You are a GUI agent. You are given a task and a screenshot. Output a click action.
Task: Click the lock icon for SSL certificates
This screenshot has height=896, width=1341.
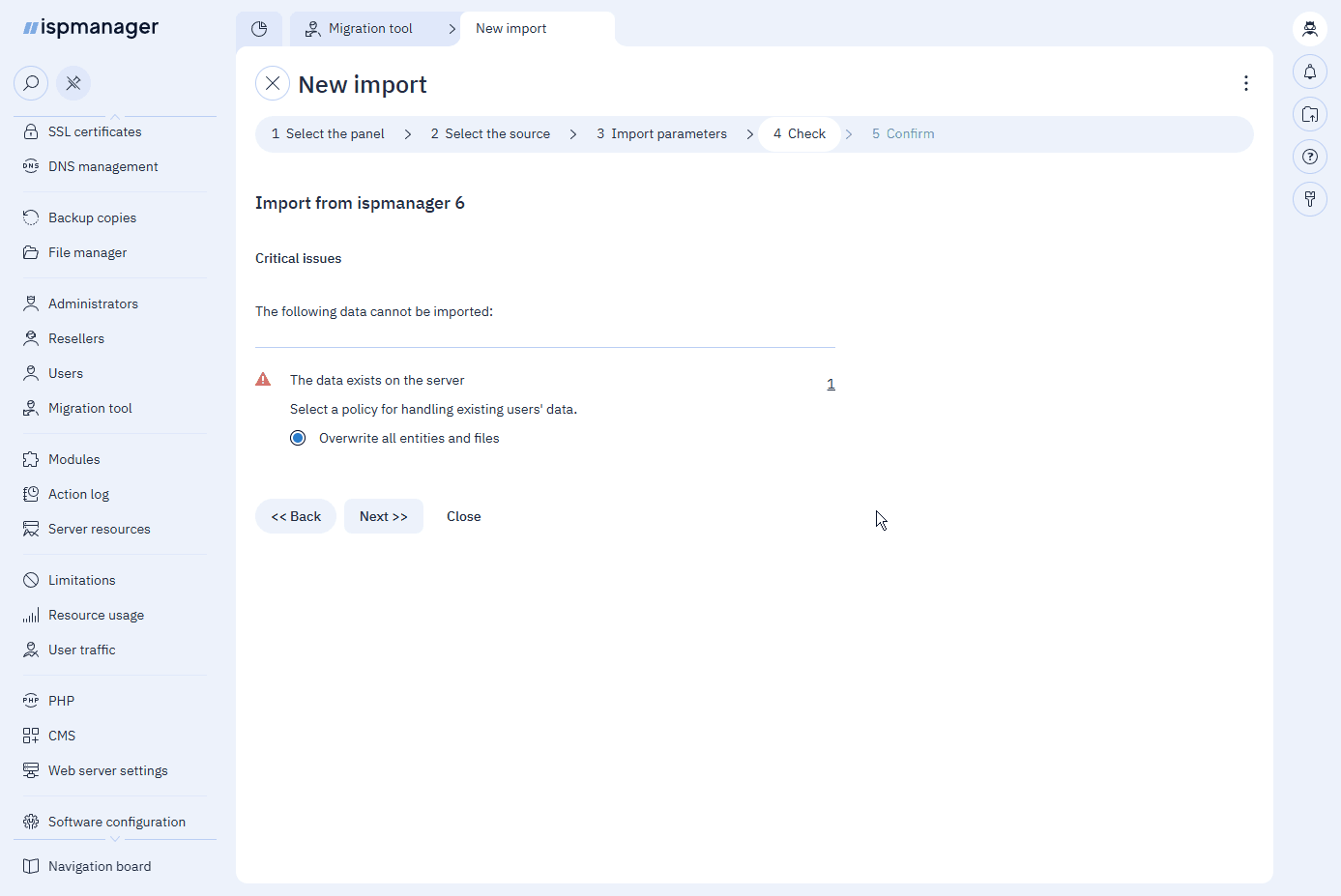click(x=31, y=131)
